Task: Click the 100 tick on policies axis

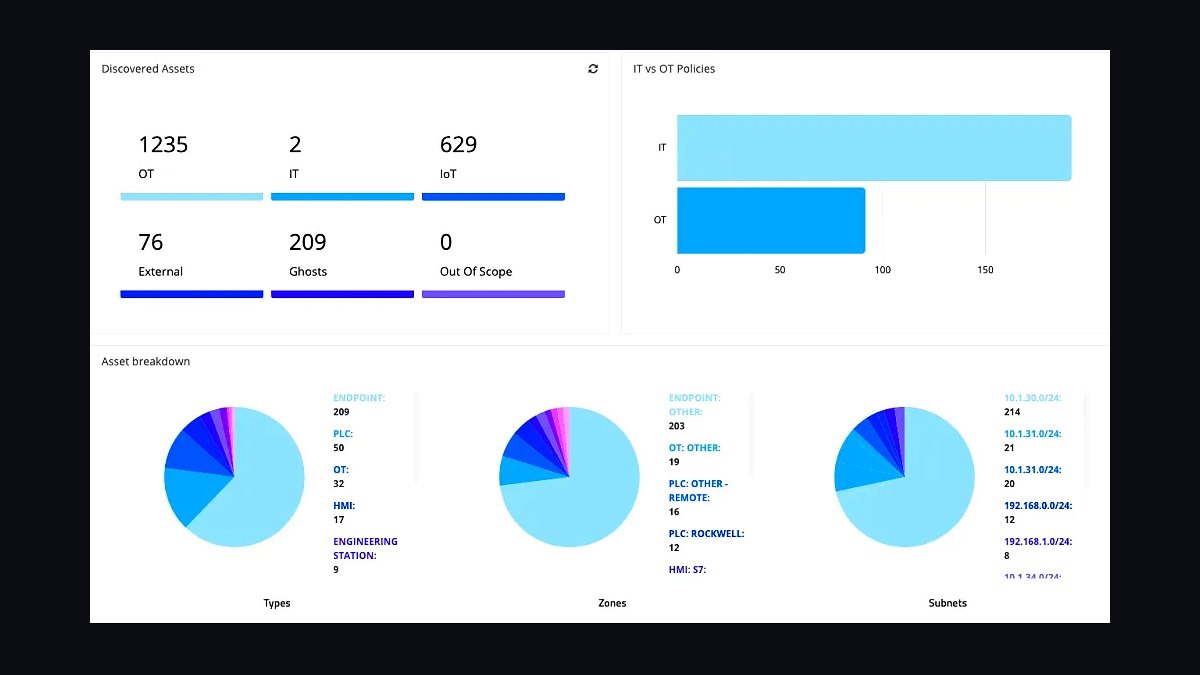Action: click(883, 270)
